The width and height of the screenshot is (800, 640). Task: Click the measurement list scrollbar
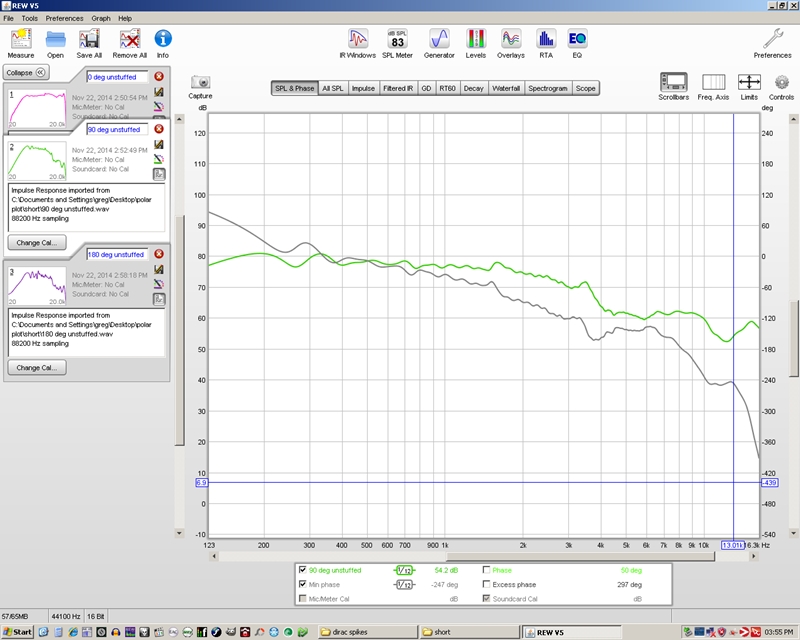click(179, 331)
